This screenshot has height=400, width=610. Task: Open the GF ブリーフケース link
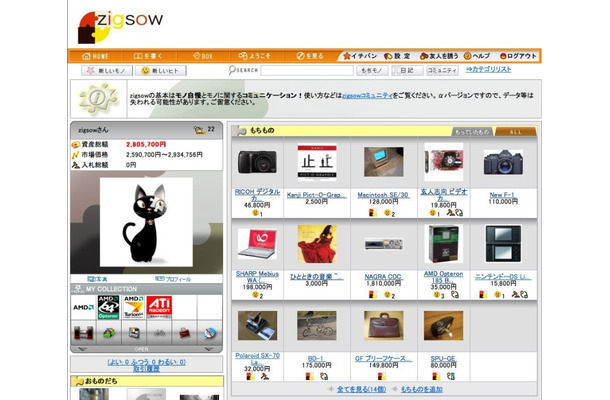[383, 358]
